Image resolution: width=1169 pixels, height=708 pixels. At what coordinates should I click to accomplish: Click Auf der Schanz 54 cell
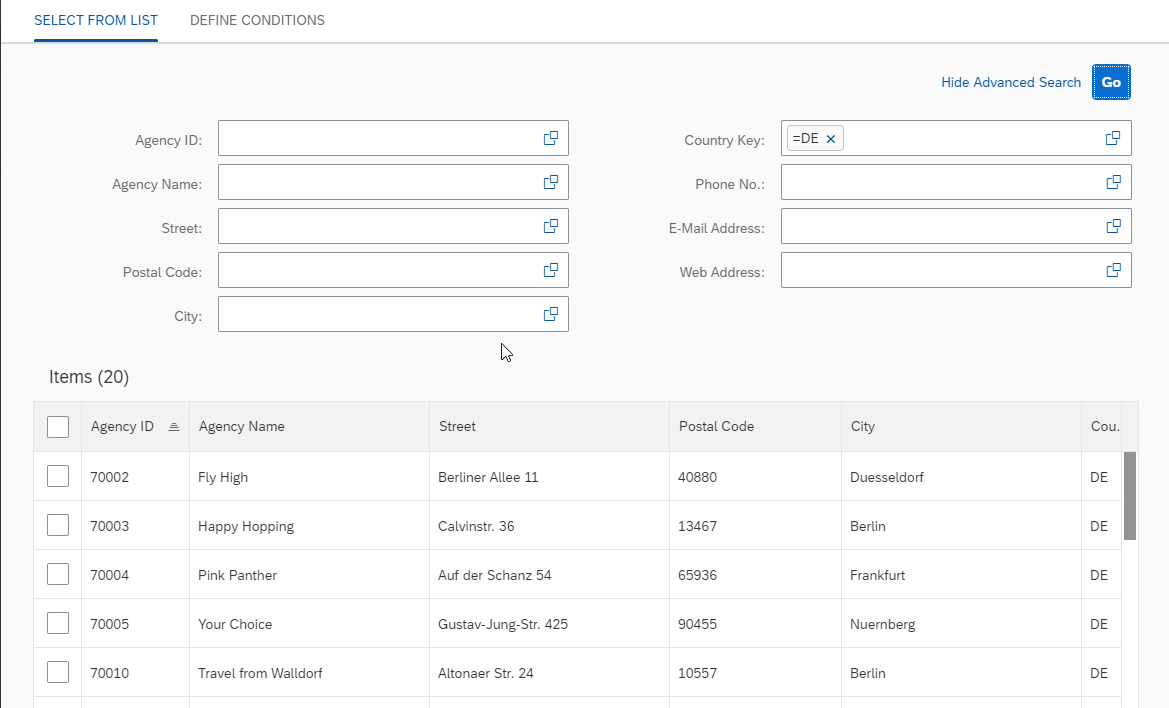coord(549,575)
